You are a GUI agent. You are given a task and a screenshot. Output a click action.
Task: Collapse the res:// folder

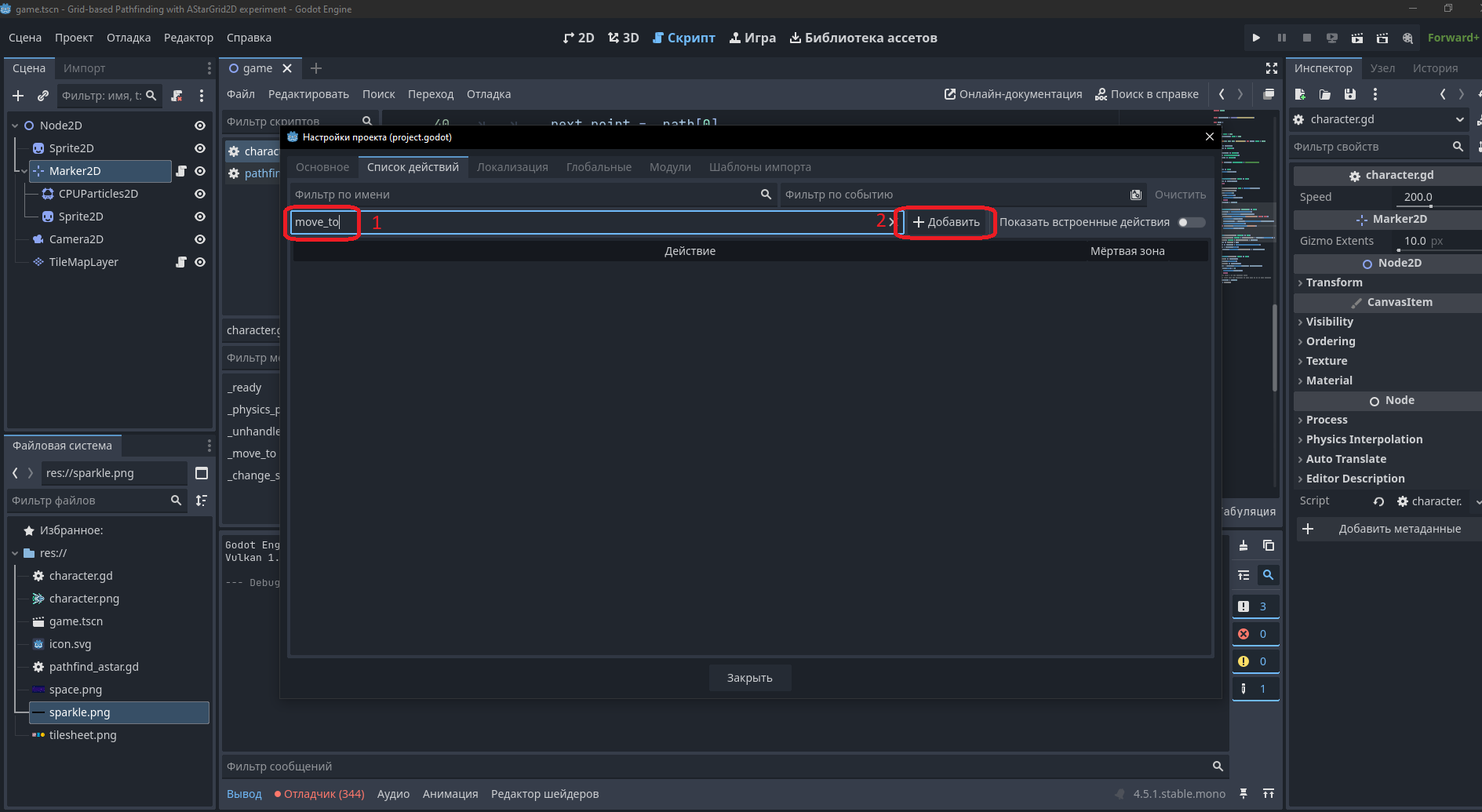[15, 553]
